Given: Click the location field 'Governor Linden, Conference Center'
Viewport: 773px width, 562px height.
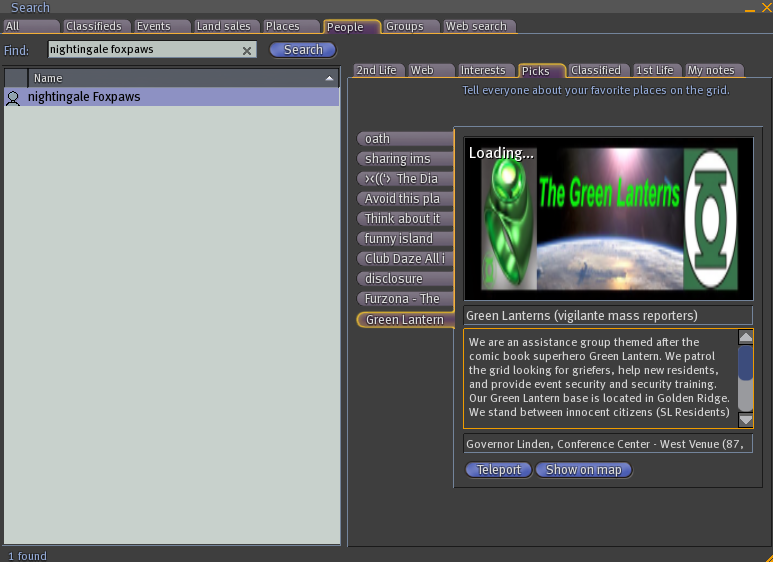Looking at the screenshot, I should [608, 444].
